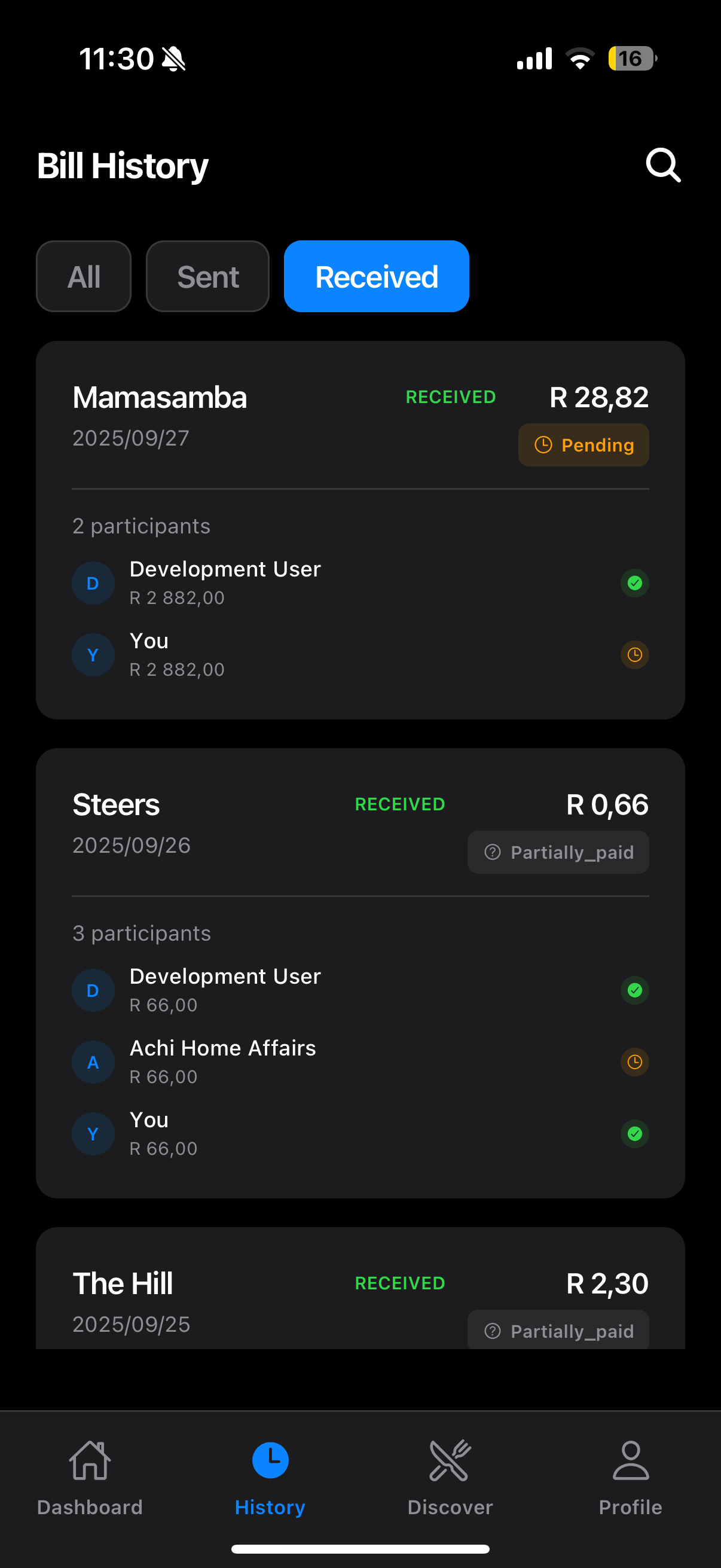Screen dimensions: 721x1568
Task: Open The Hill bill card title
Action: [123, 1284]
